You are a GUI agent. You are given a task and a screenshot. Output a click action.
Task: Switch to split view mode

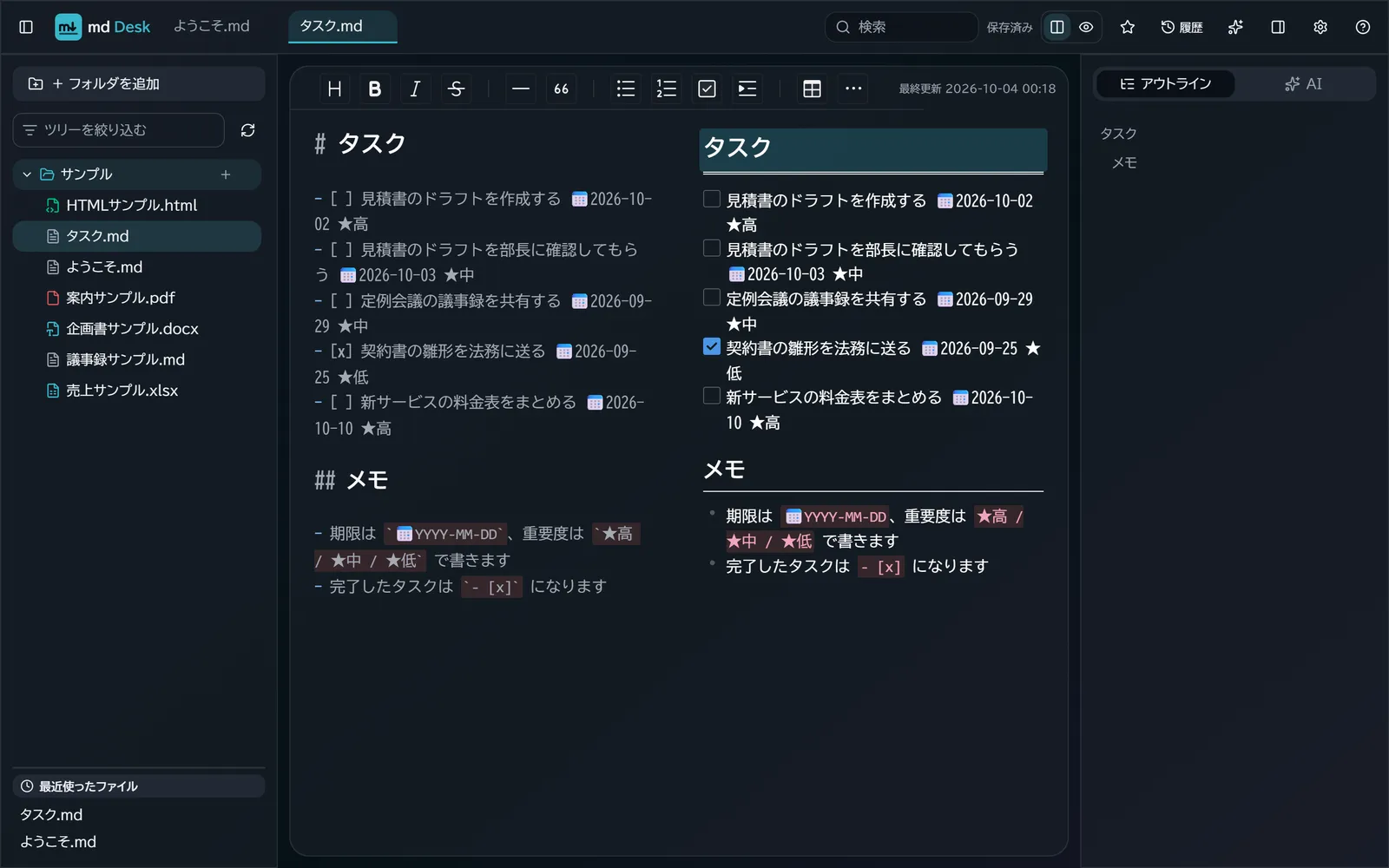[x=1057, y=27]
